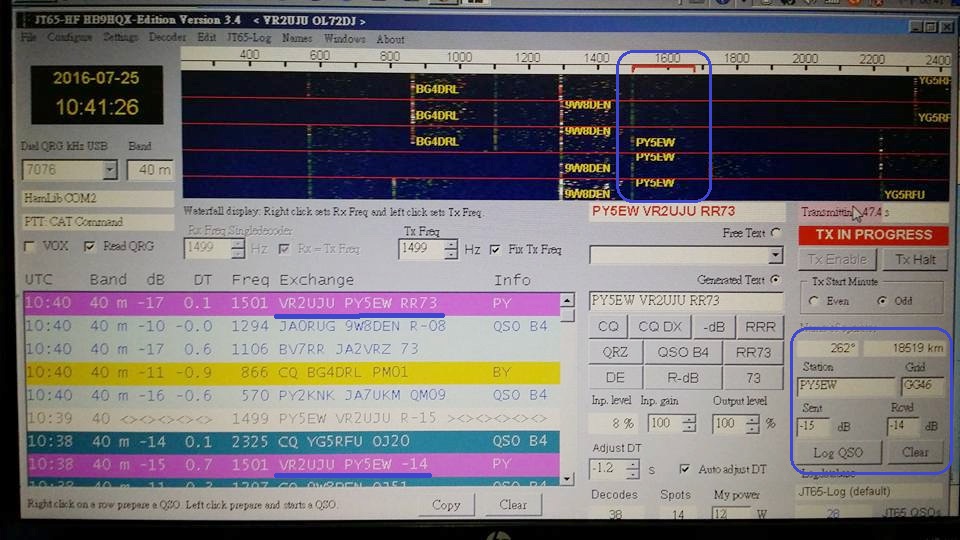Open the JT65-Log menu
The height and width of the screenshot is (540, 960).
[x=248, y=38]
